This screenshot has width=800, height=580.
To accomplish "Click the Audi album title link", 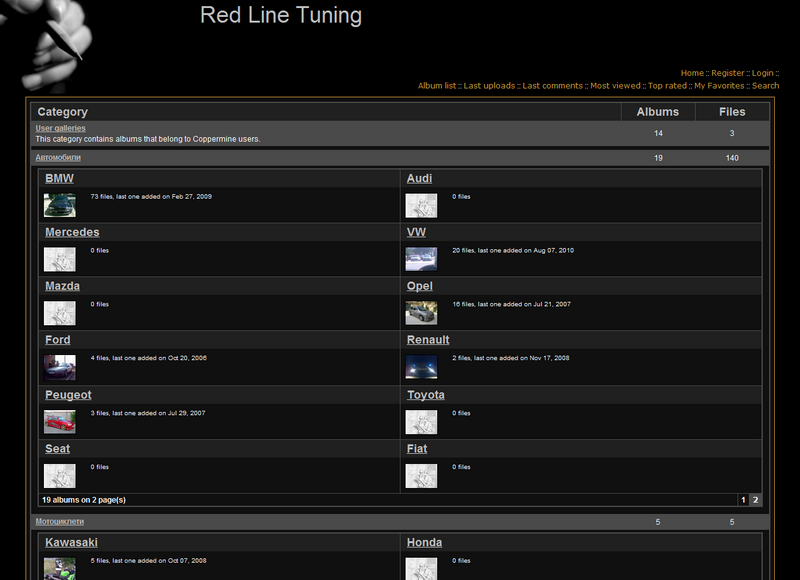I will click(419, 179).
